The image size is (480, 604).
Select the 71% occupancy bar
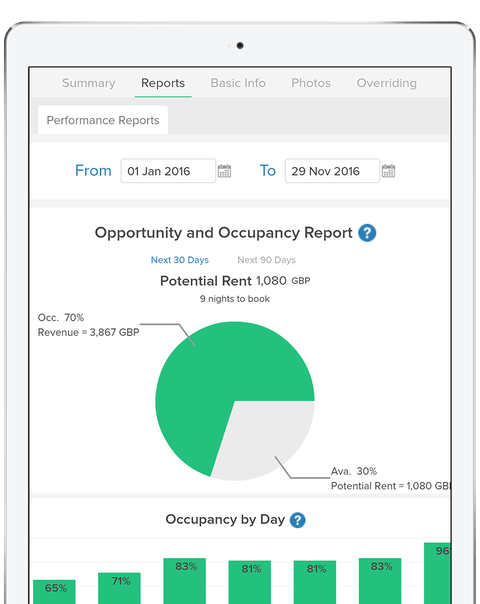(119, 588)
